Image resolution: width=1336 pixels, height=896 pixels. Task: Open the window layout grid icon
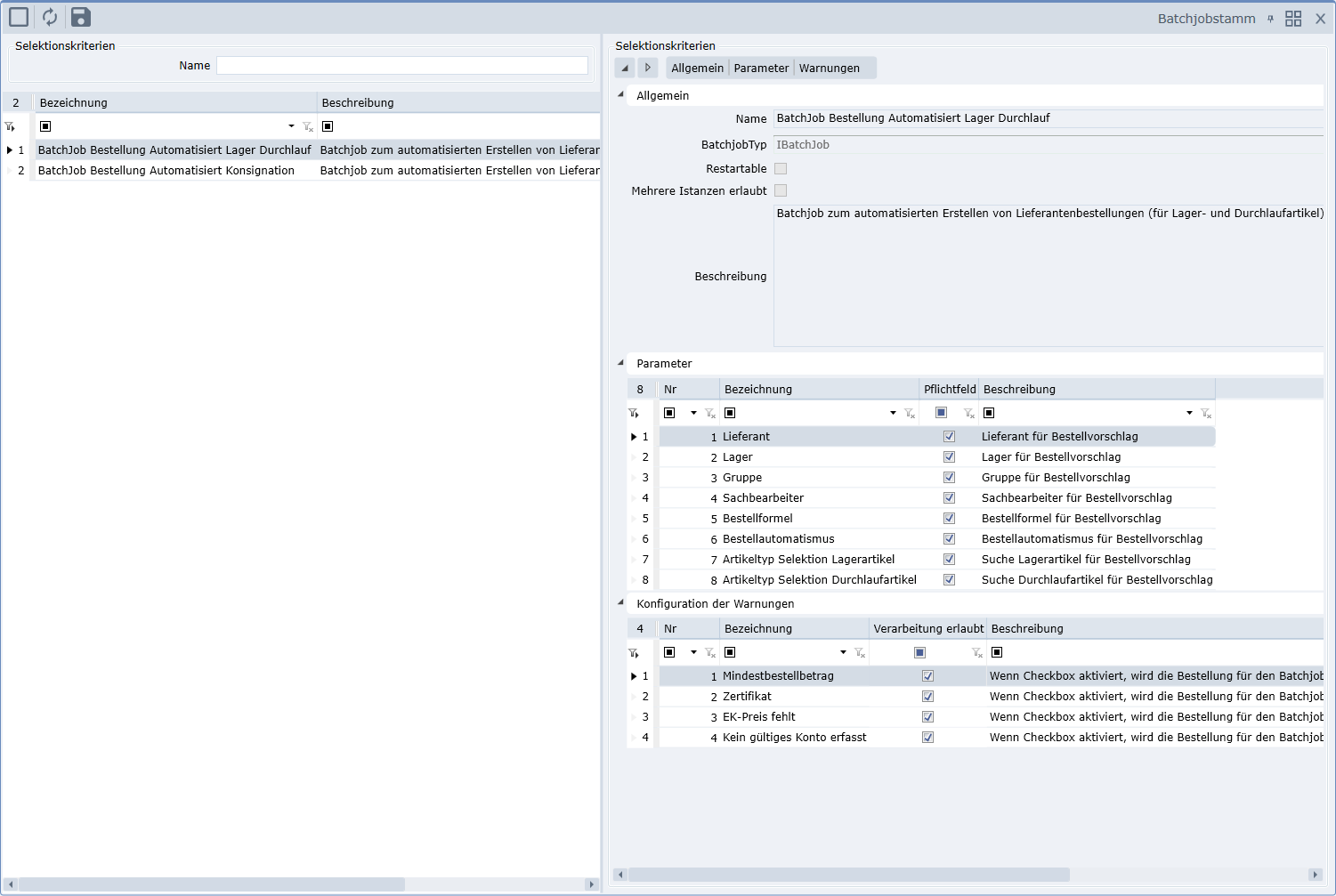coord(1293,19)
